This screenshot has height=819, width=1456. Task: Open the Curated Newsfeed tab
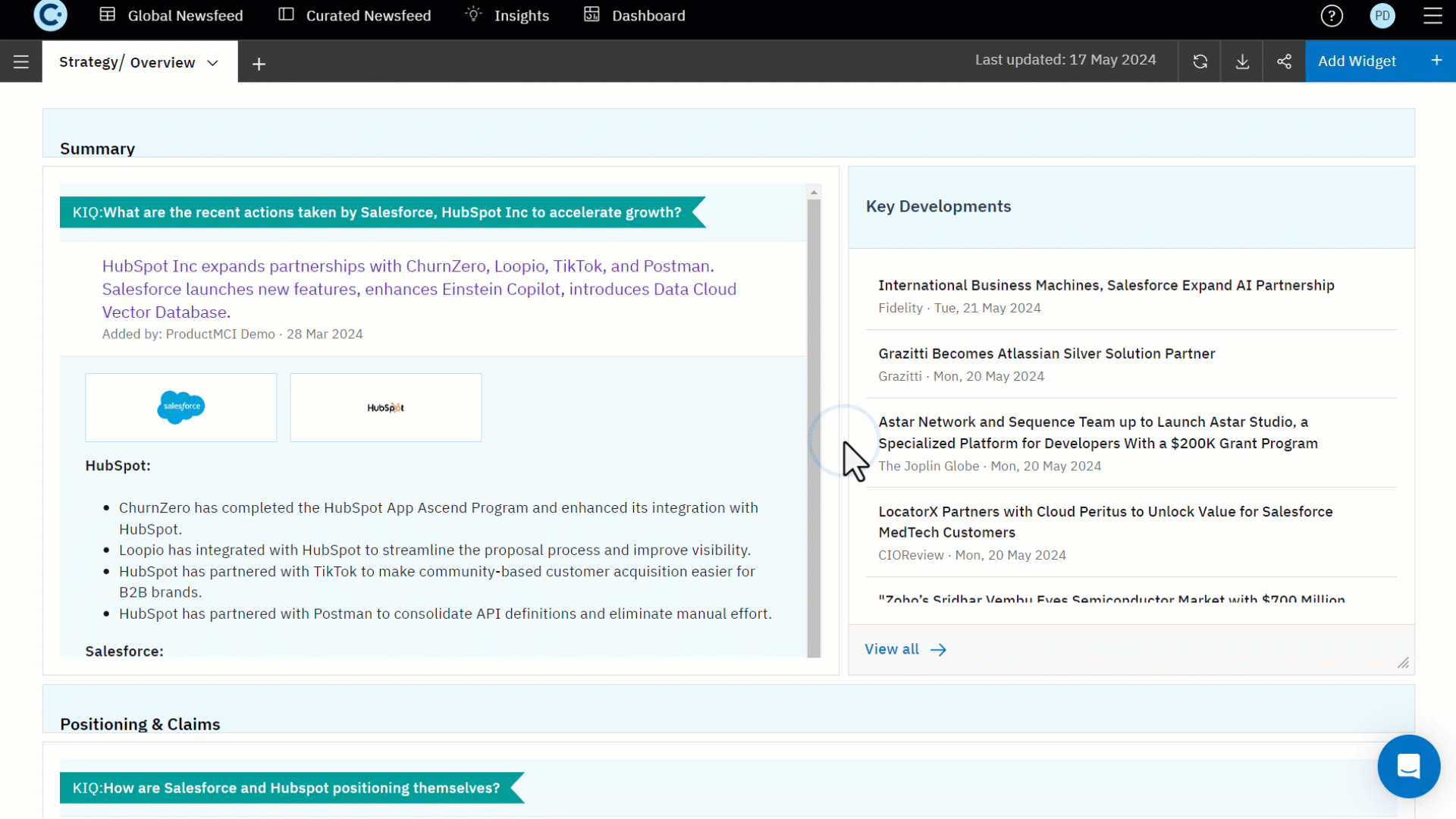[x=355, y=15]
